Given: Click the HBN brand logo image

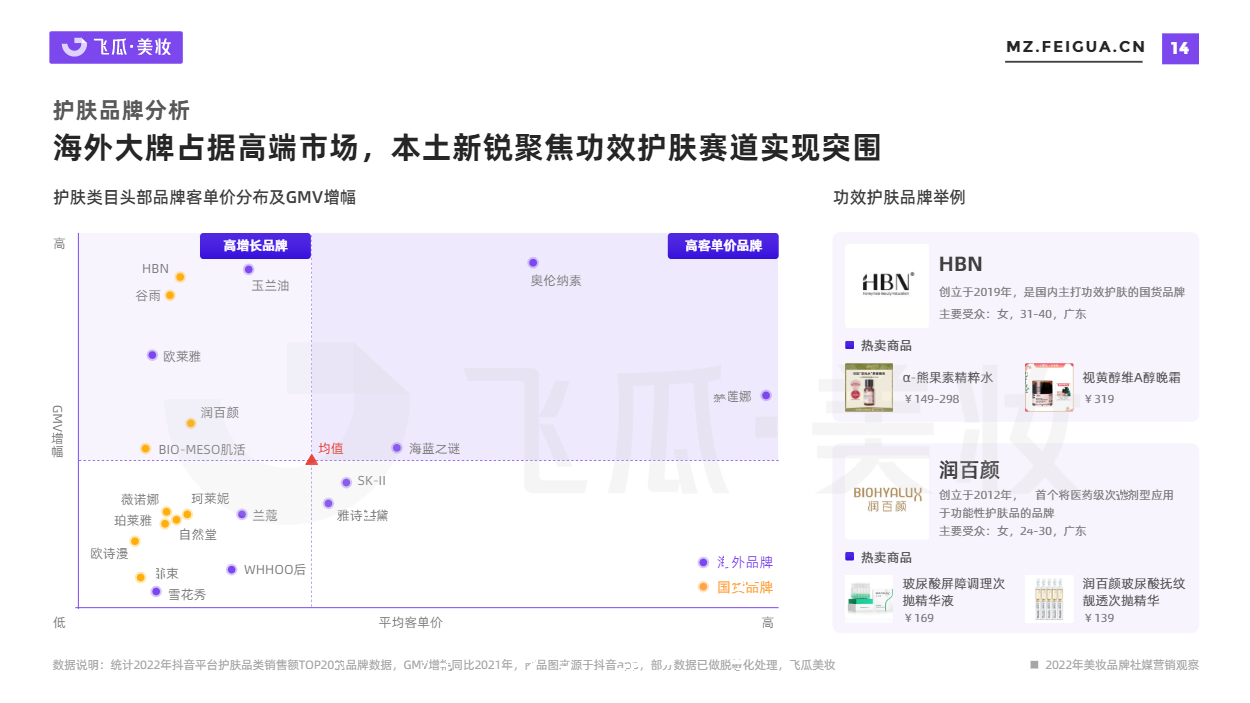Looking at the screenshot, I should [x=887, y=286].
